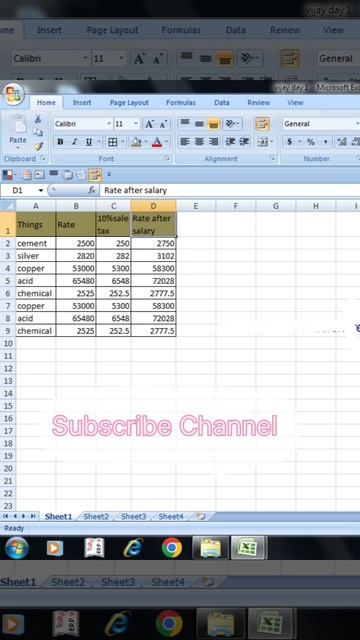Click Decrease Indent icon
The image size is (360, 640).
pos(231,142)
